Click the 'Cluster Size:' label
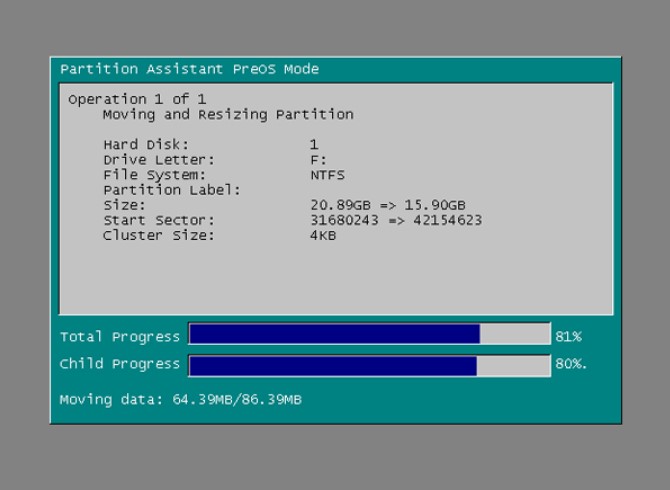Viewport: 670px width, 490px height. click(x=159, y=235)
